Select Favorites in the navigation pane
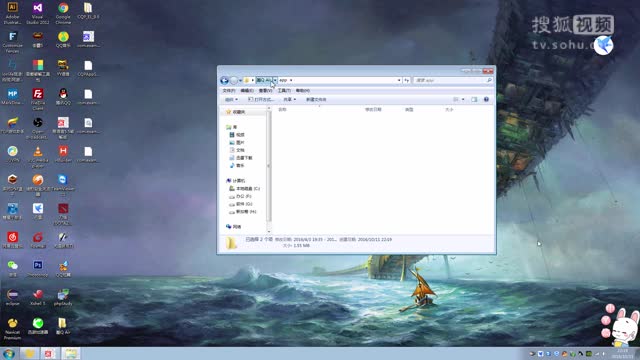 click(236, 112)
